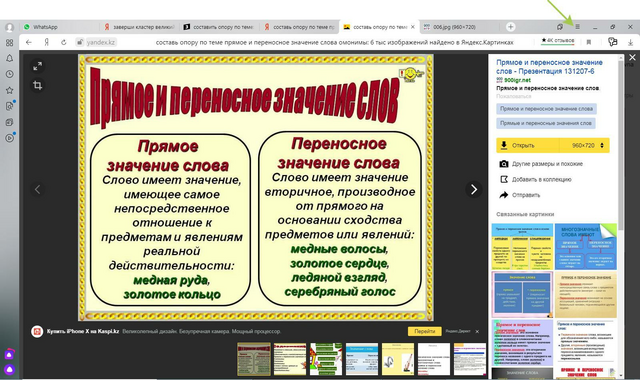Screen dimensions: 640x380
Task: Open downloads arrow icon in toolbar
Action: pos(630,42)
